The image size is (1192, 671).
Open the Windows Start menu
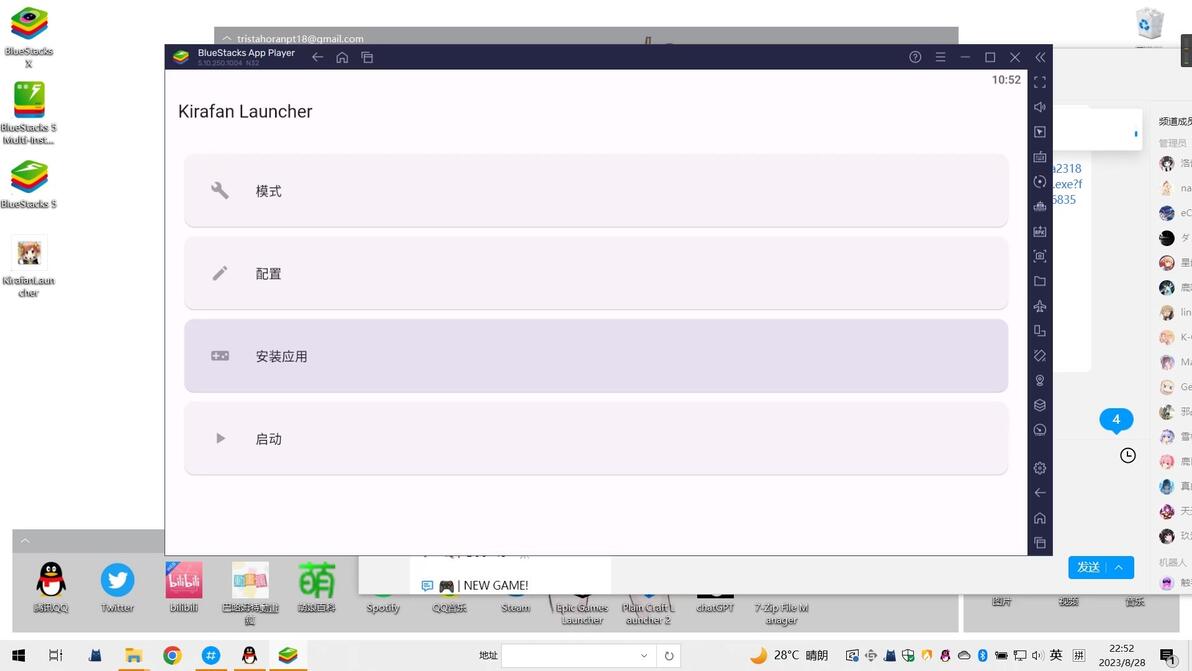19,655
